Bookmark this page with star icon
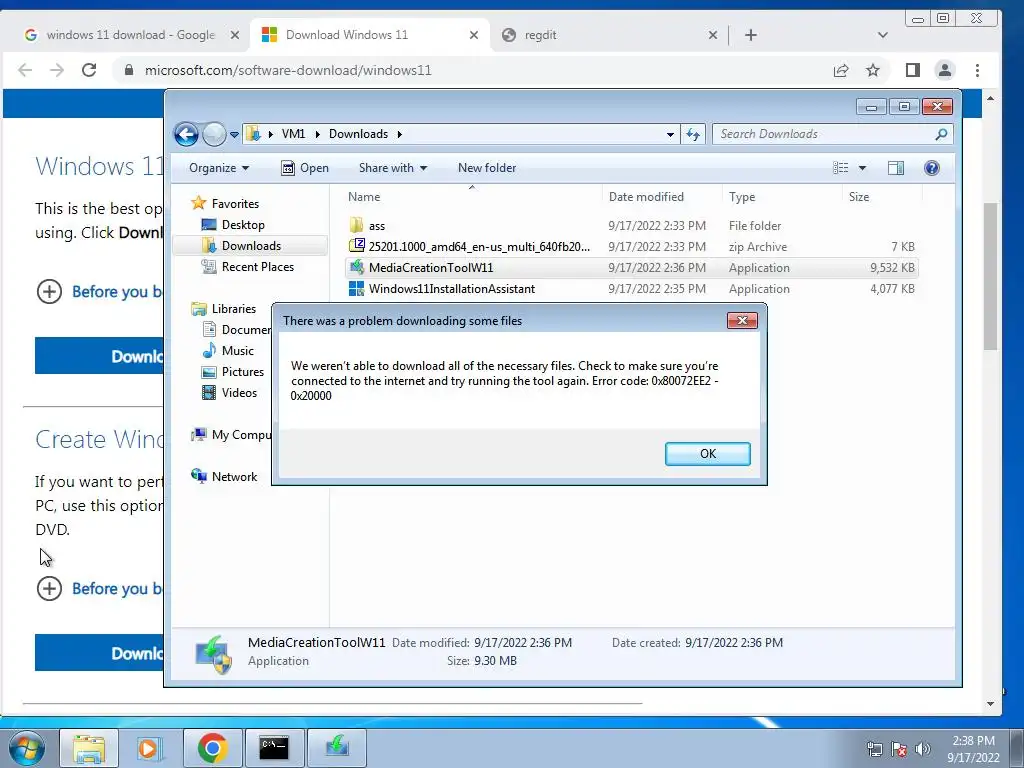Screen dimensions: 1024x768 point(872,71)
